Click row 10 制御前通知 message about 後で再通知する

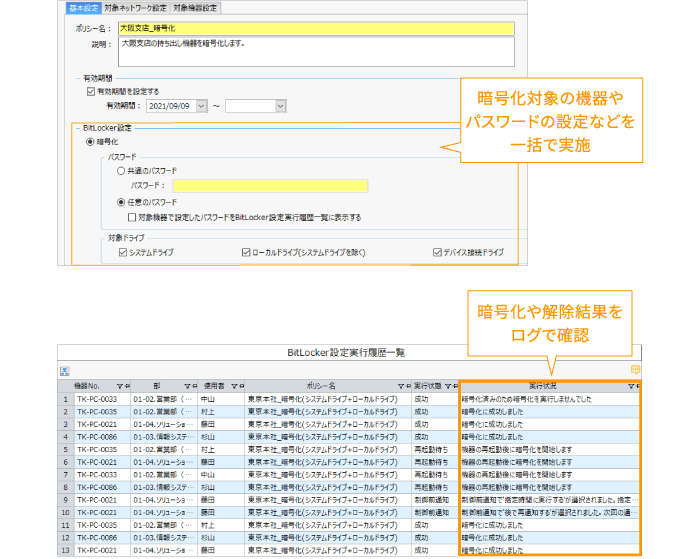tap(550, 513)
